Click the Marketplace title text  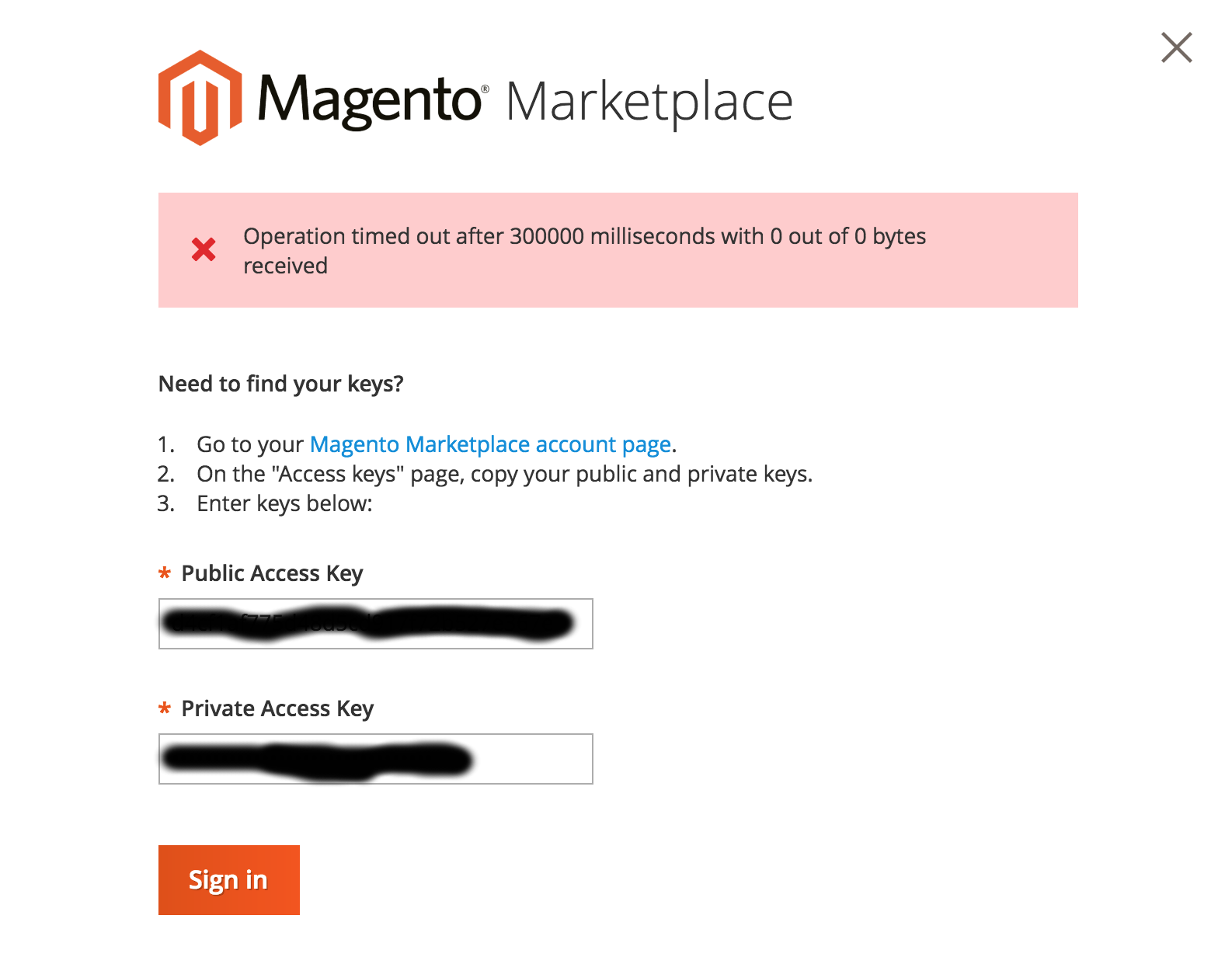coord(649,102)
